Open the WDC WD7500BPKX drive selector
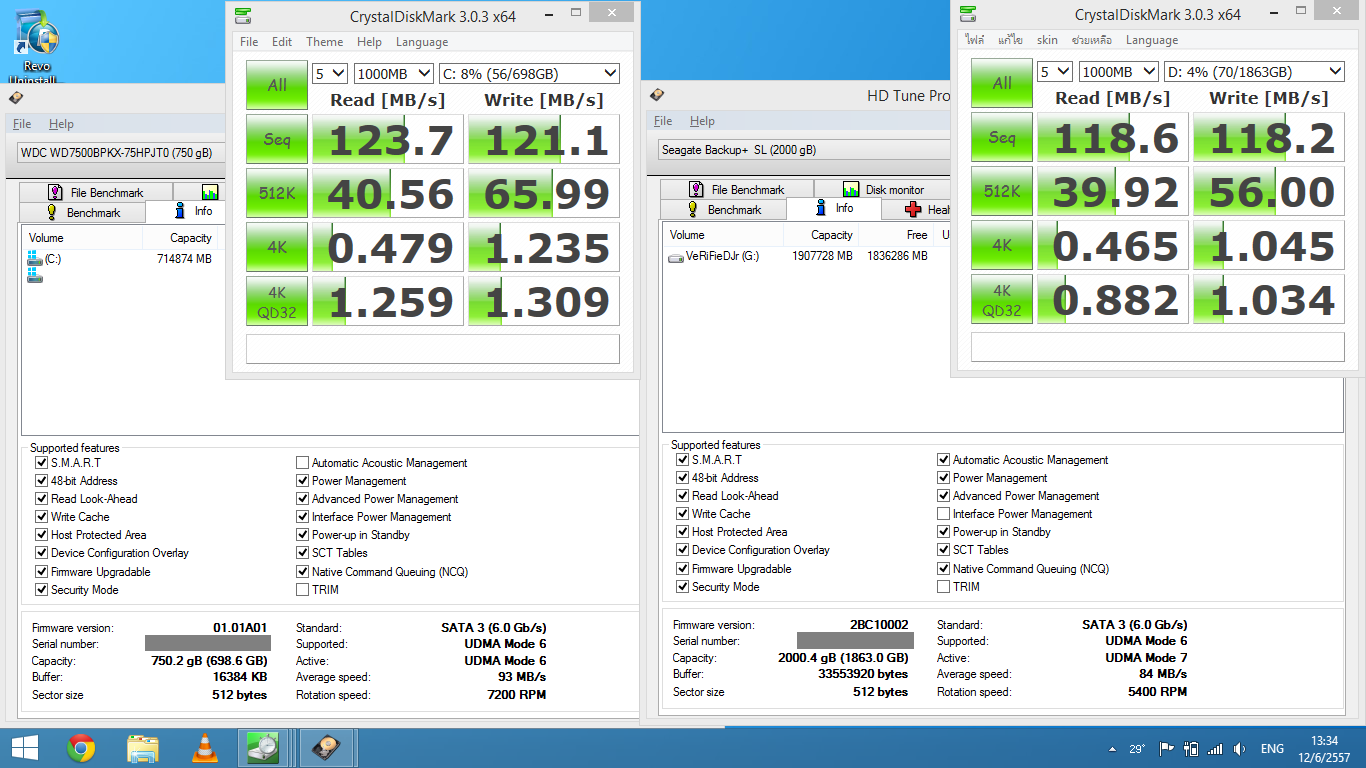The width and height of the screenshot is (1366, 768). [x=120, y=153]
